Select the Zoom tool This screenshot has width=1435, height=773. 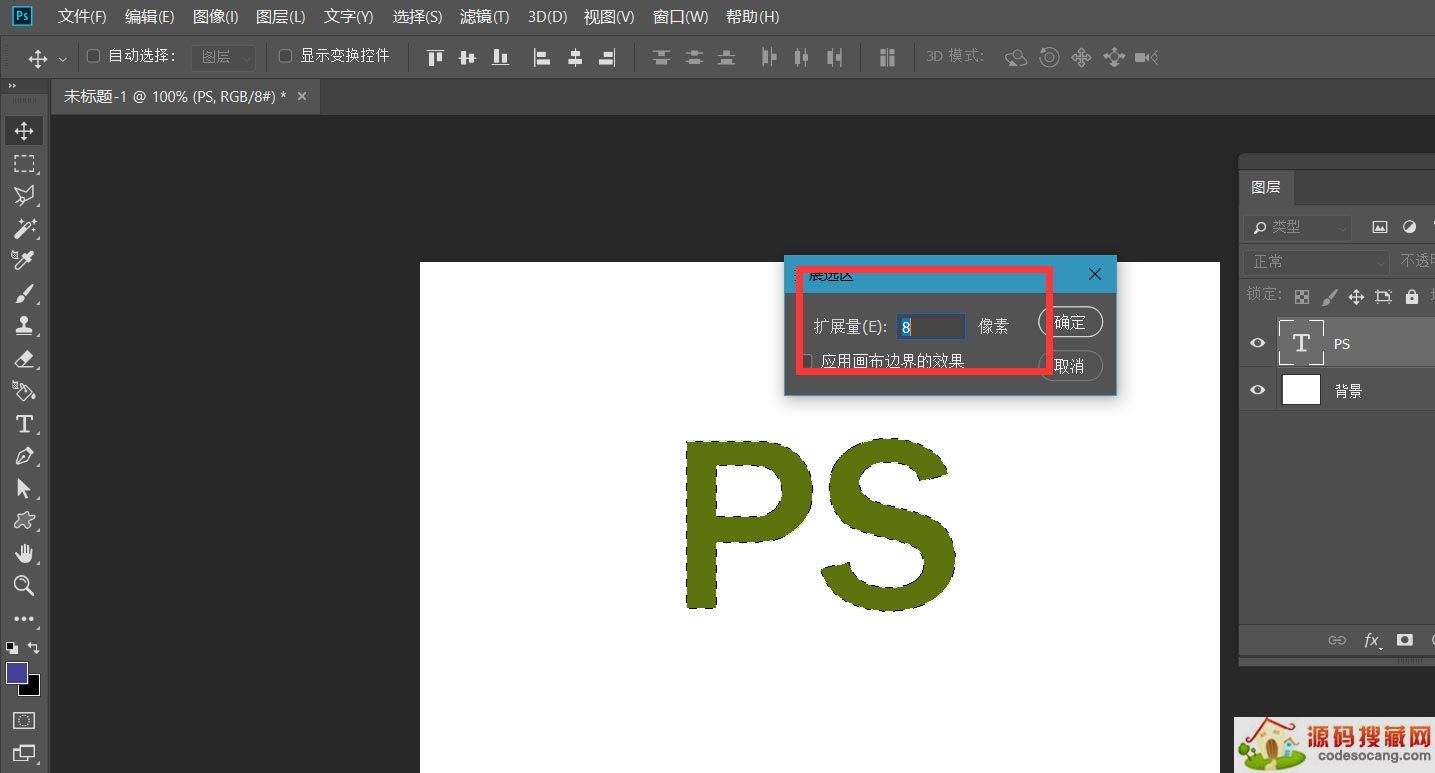coord(24,586)
